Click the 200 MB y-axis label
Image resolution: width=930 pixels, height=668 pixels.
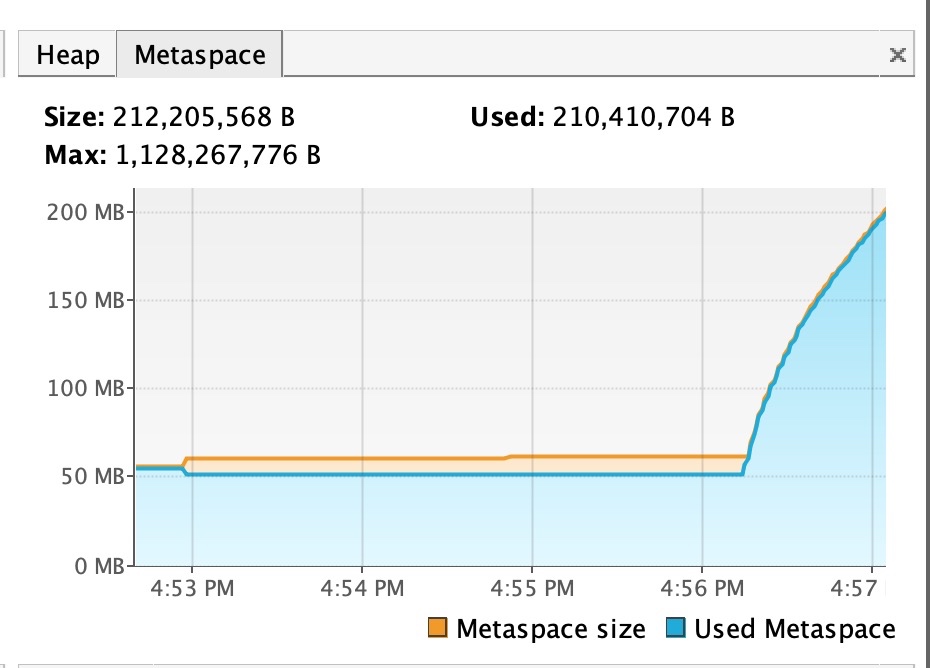pyautogui.click(x=84, y=213)
